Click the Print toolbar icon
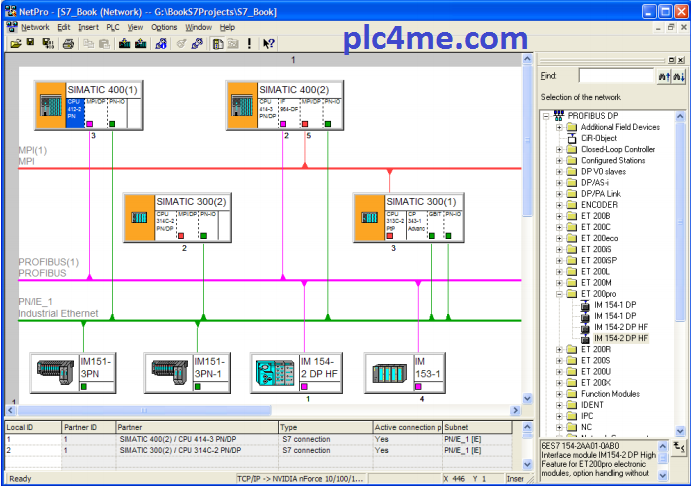Screen dimensions: 691x486 tap(68, 44)
